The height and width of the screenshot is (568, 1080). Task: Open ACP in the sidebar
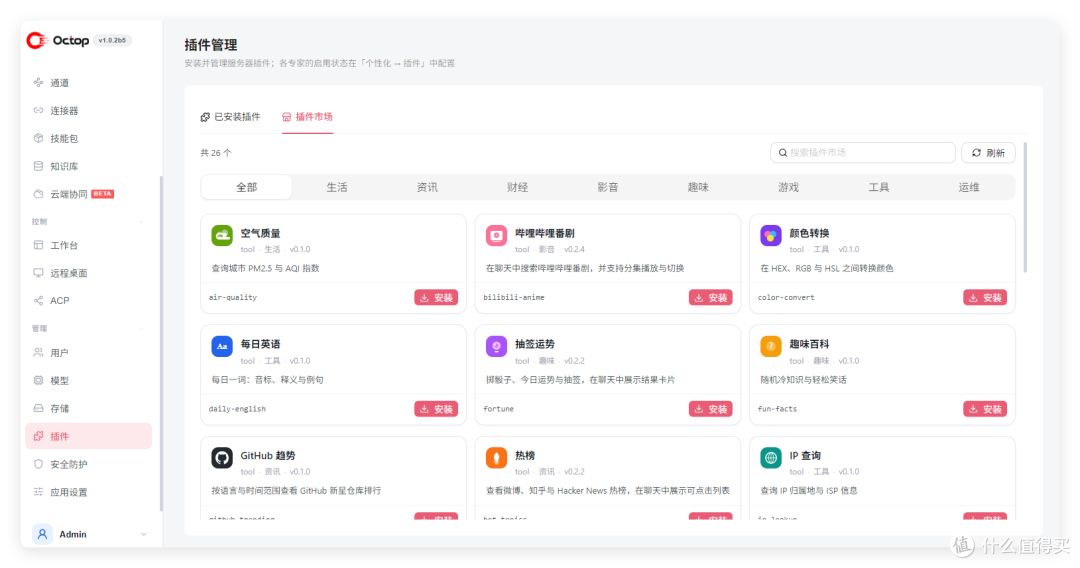(x=88, y=301)
